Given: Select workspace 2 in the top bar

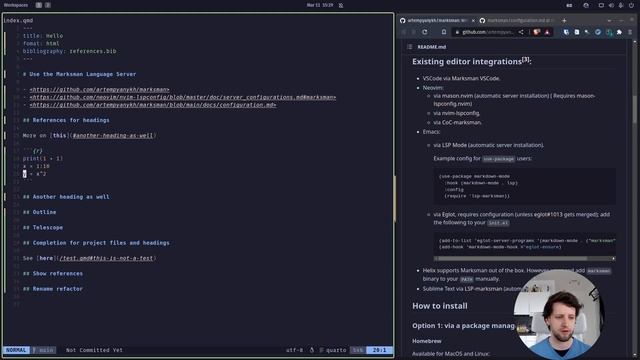Looking at the screenshot, I should pyautogui.click(x=48, y=5).
